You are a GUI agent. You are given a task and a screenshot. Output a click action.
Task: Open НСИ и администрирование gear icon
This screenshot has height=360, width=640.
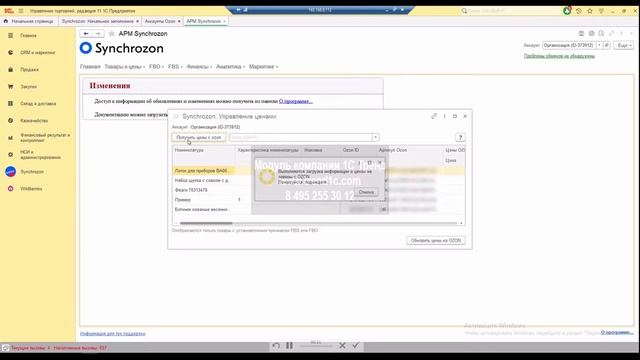click(x=11, y=155)
